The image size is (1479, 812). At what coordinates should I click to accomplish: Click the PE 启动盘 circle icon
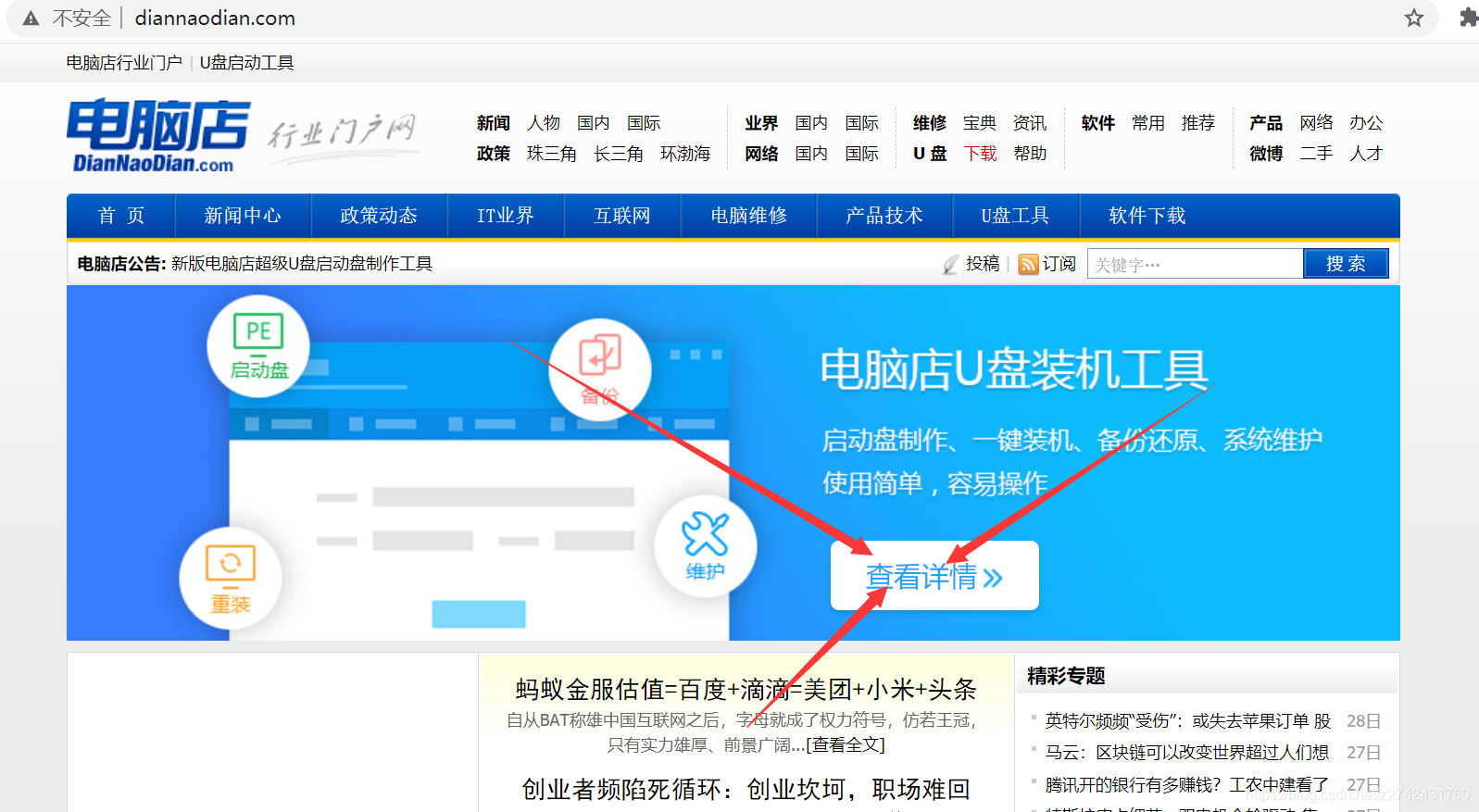(x=258, y=346)
